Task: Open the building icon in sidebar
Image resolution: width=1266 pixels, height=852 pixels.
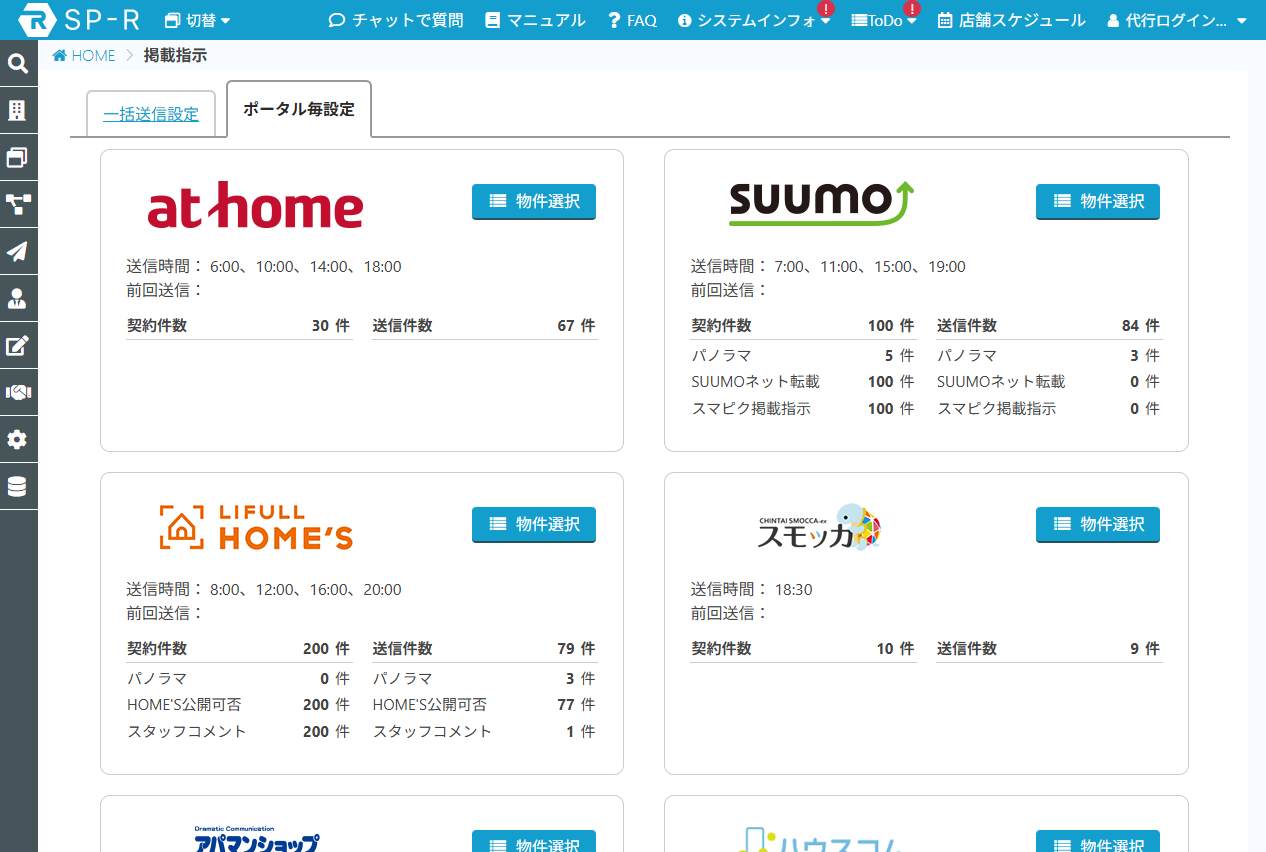Action: click(18, 111)
